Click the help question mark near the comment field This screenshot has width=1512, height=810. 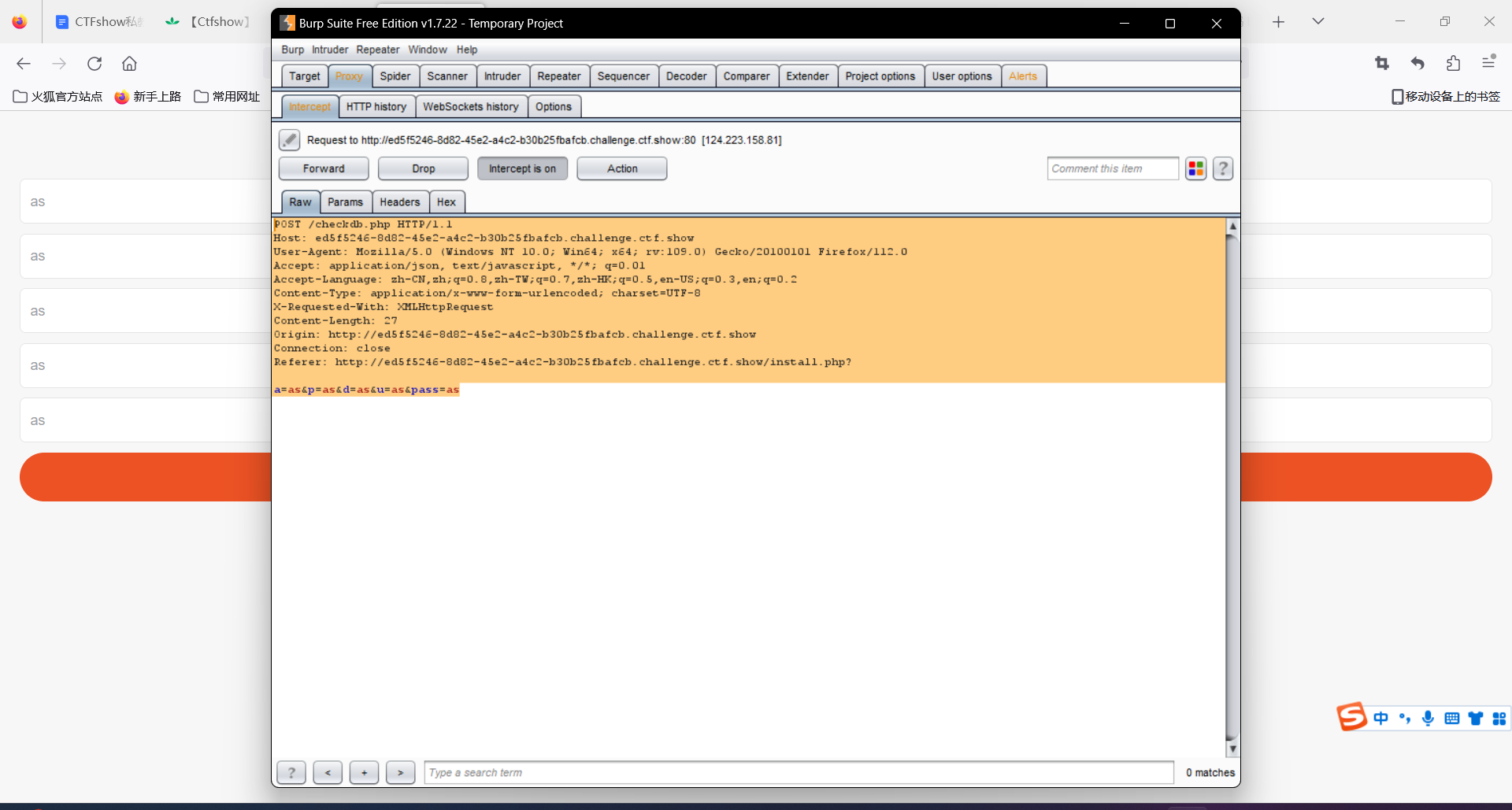(1222, 168)
